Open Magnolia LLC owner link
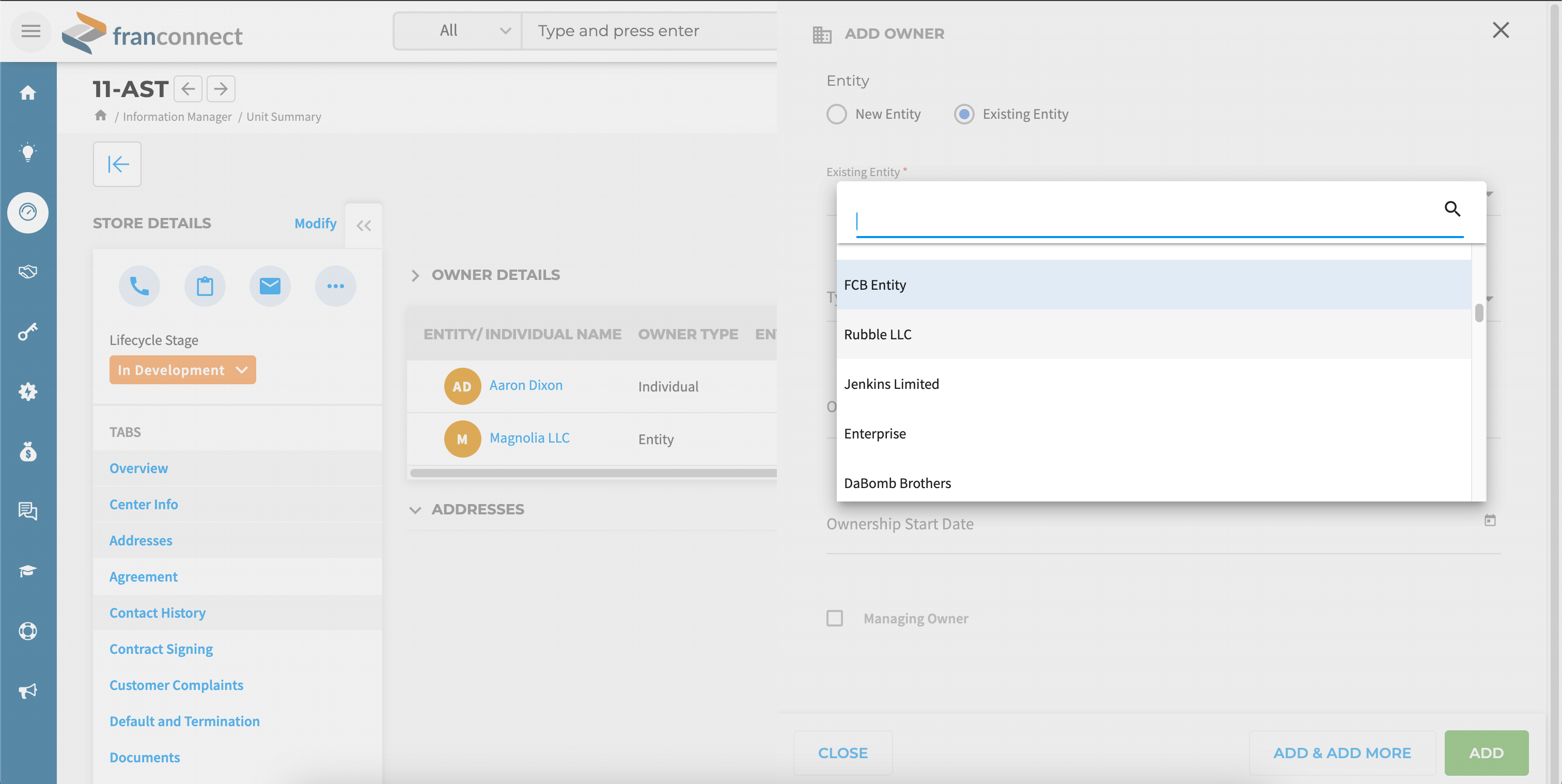This screenshot has width=1562, height=784. click(529, 438)
